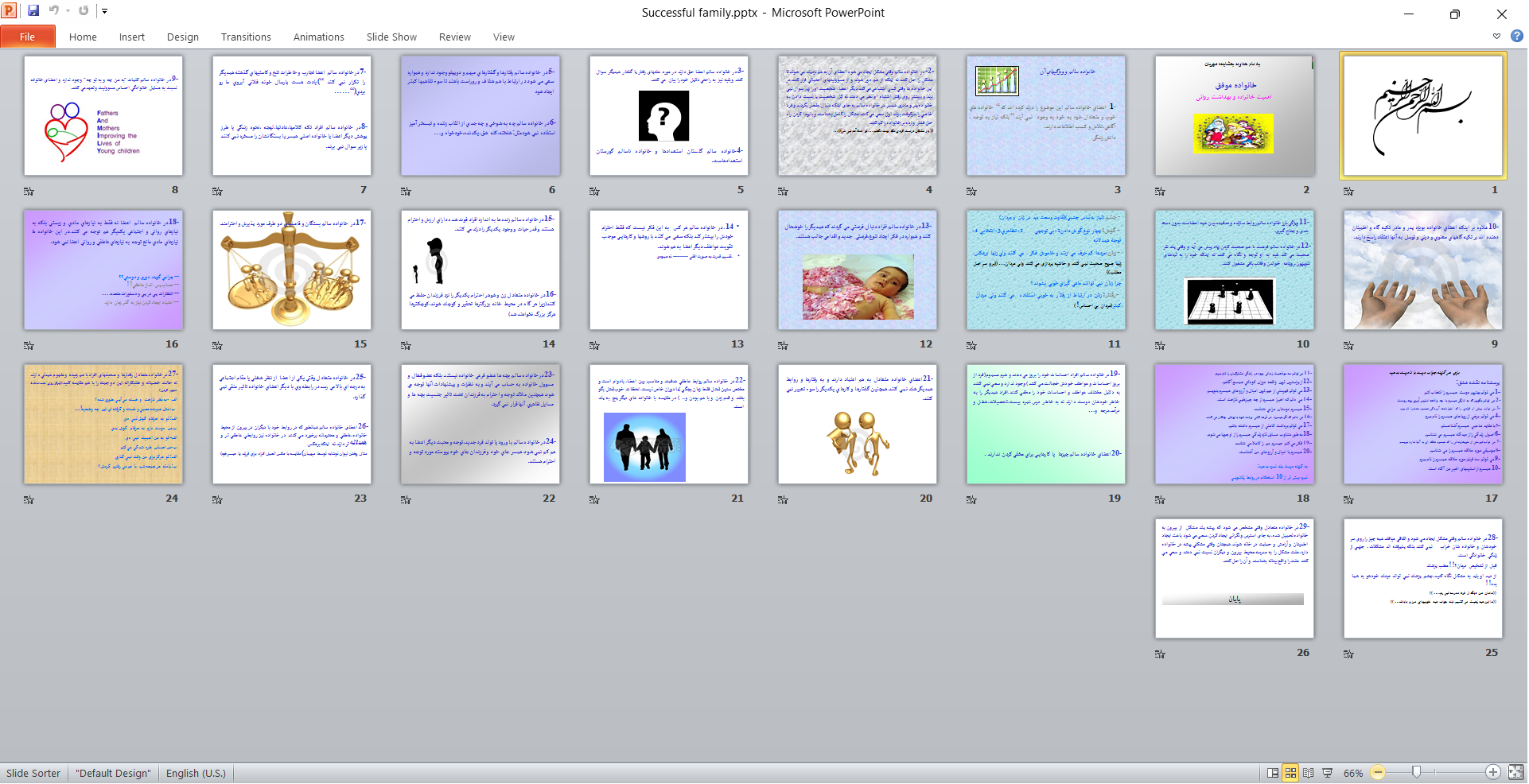Start Slide Show from status bar icon
The height and width of the screenshot is (784, 1529).
(x=1327, y=772)
